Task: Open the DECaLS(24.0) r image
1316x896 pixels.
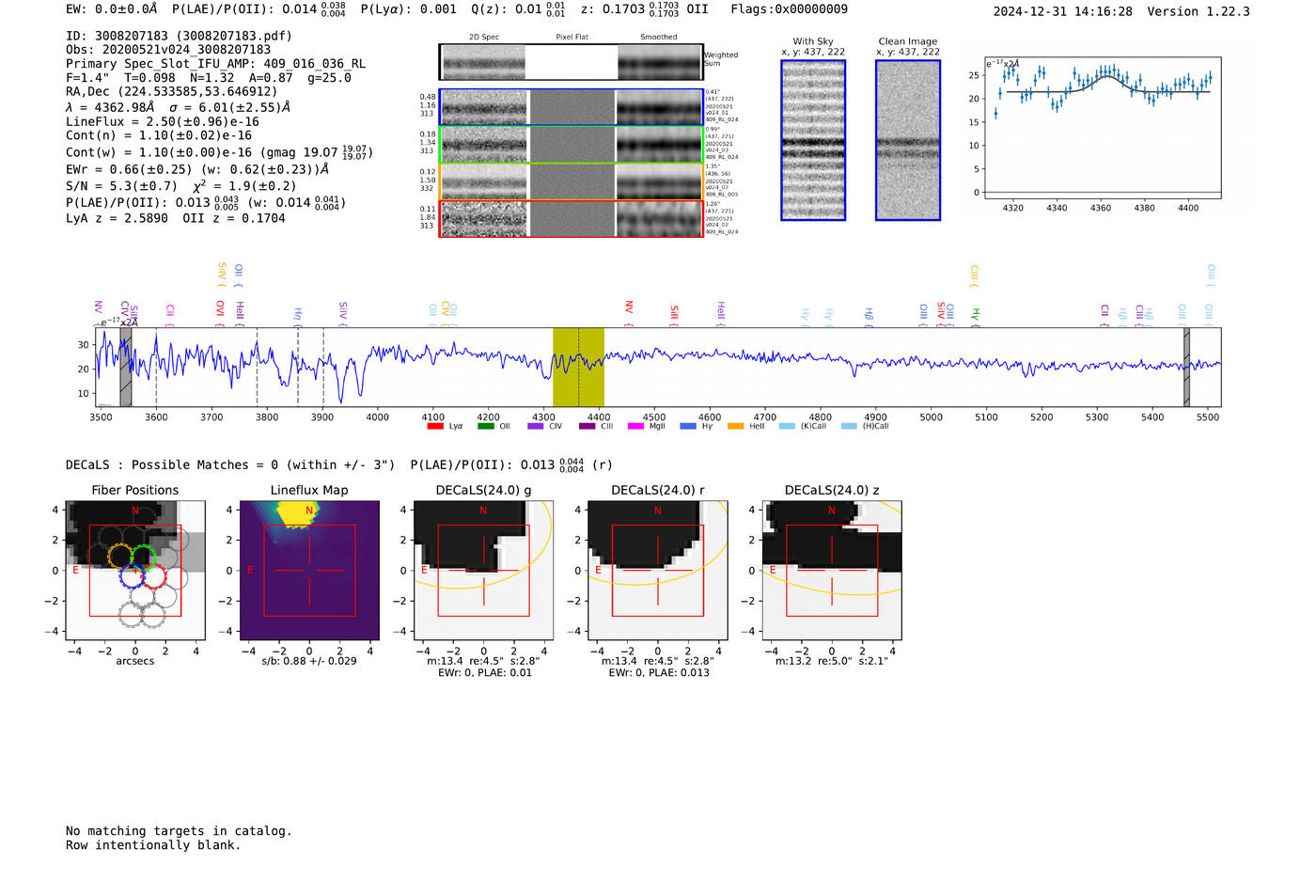Action: click(657, 571)
